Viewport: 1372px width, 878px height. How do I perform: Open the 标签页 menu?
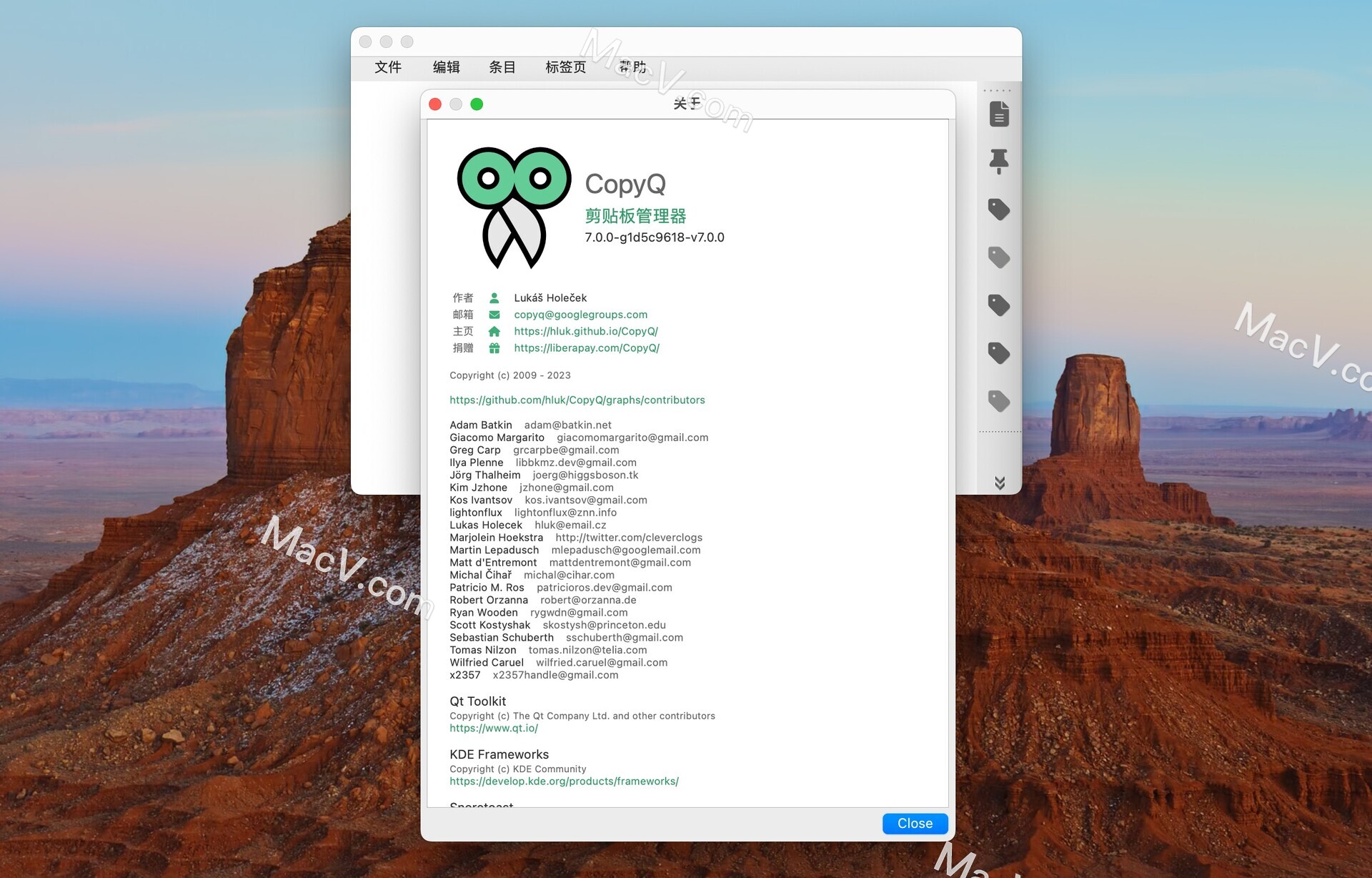point(566,67)
